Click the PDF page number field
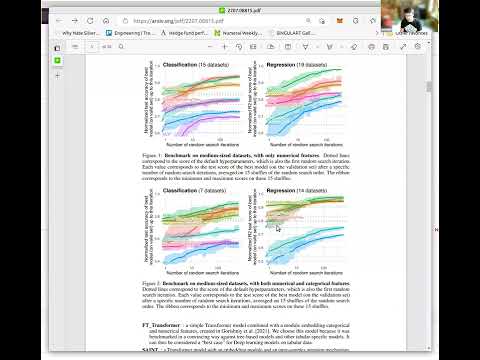This screenshot has width=480, height=360. pyautogui.click(x=92, y=47)
